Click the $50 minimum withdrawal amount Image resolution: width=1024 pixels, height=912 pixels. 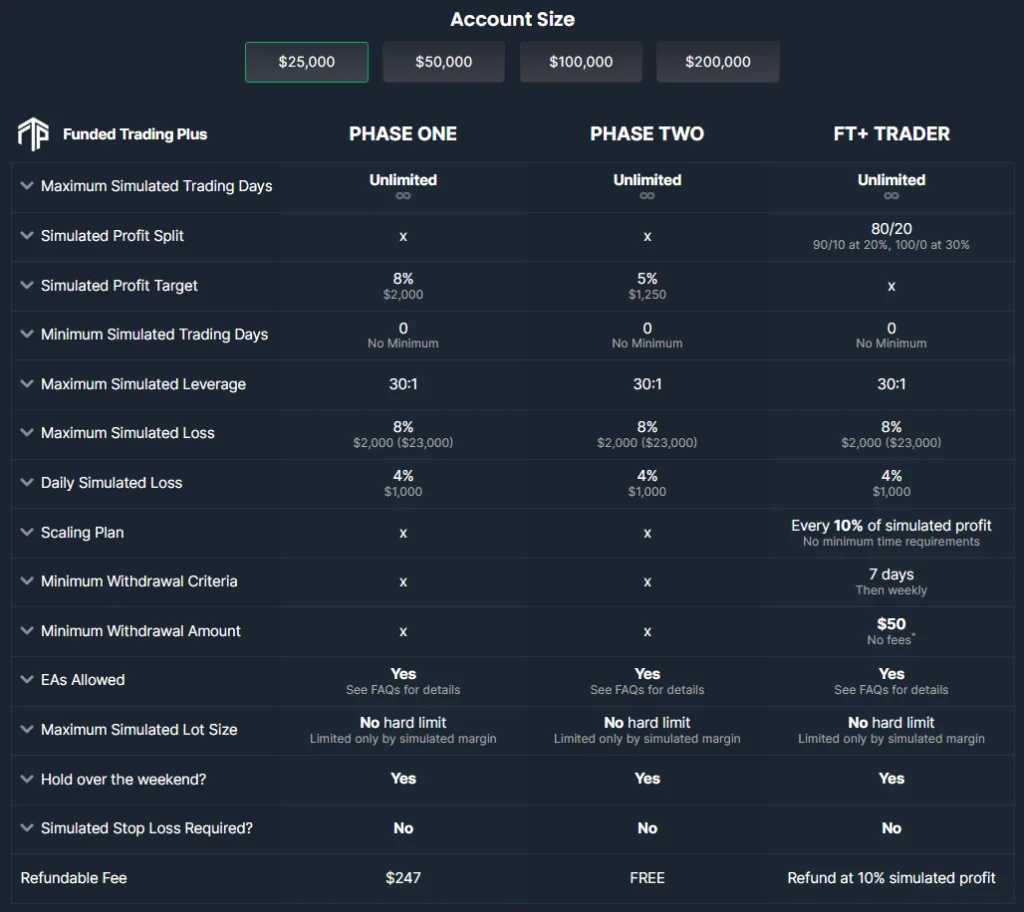pyautogui.click(x=891, y=624)
